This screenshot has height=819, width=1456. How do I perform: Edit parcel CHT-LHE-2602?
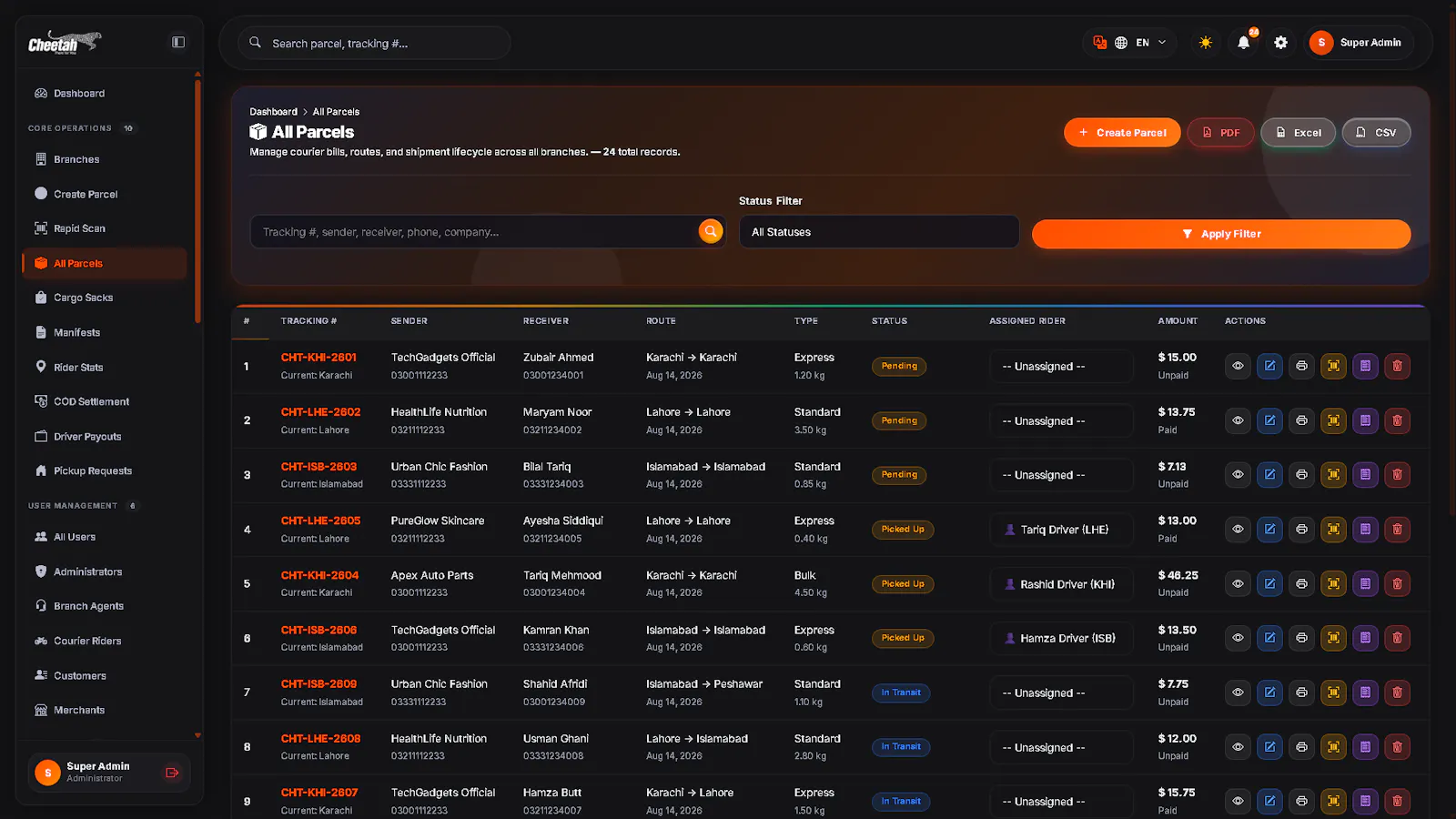point(1269,420)
